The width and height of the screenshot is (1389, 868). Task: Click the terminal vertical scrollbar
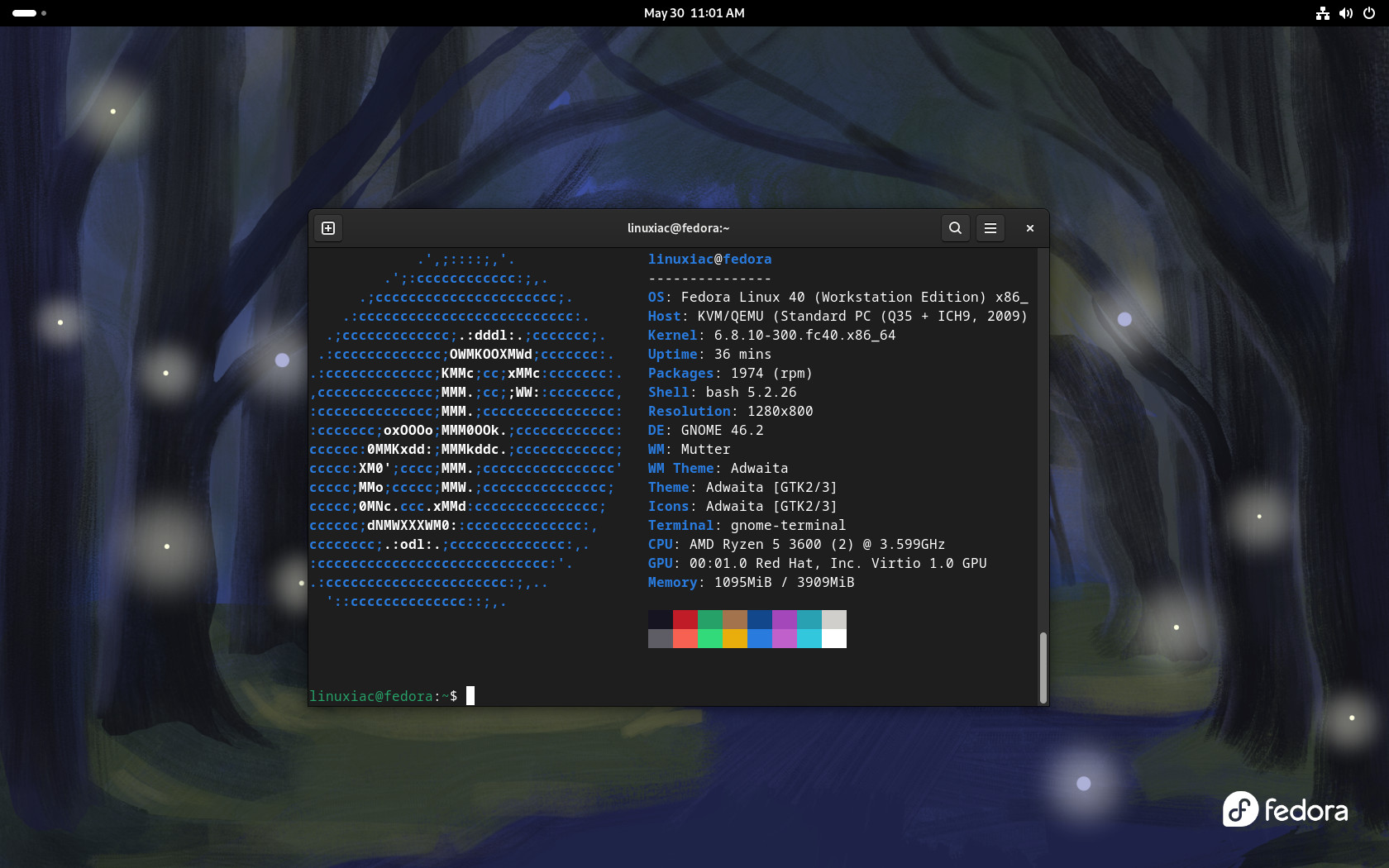point(1043,668)
